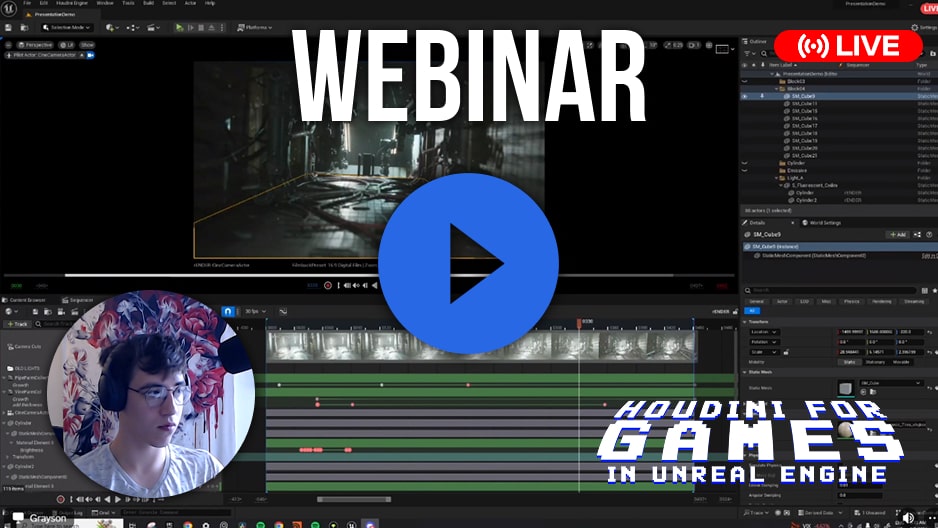This screenshot has width=938, height=528.
Task: Play the sequence in reverse in Sequencer transport
Action: click(108, 499)
